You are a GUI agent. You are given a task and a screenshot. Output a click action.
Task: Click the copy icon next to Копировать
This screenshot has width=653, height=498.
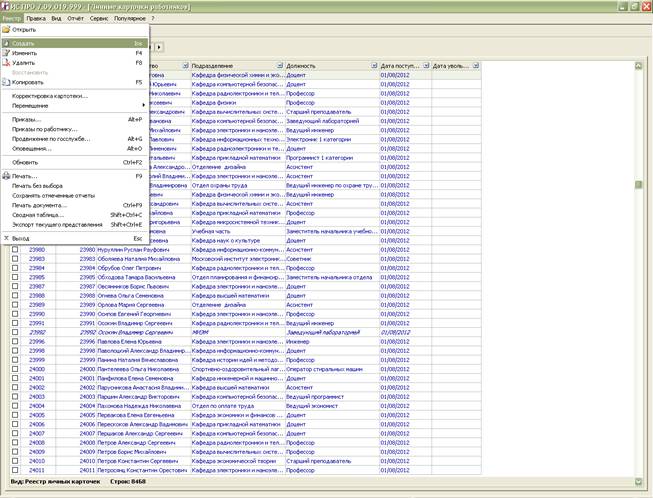pyautogui.click(x=6, y=82)
